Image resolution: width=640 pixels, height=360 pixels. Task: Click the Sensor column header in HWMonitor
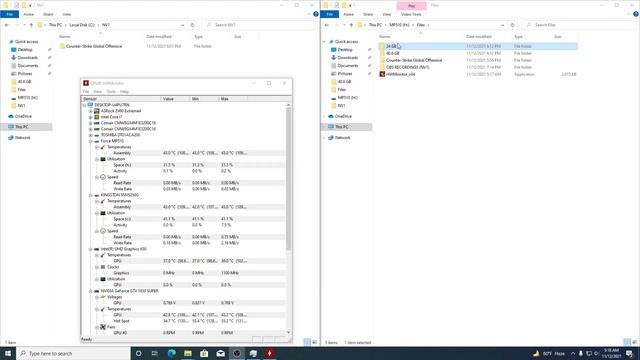click(x=121, y=99)
